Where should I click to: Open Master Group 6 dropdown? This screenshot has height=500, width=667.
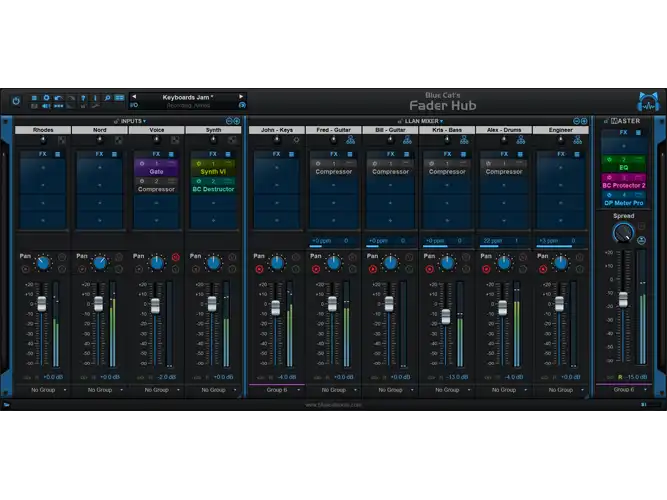[x=624, y=390]
